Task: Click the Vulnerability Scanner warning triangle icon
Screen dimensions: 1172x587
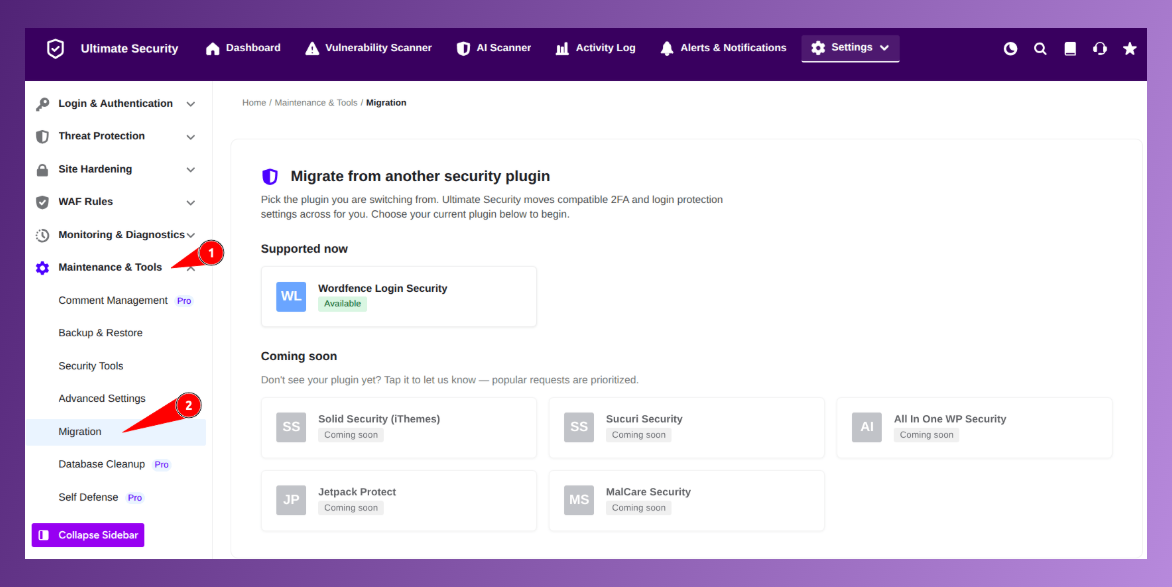Action: 312,49
